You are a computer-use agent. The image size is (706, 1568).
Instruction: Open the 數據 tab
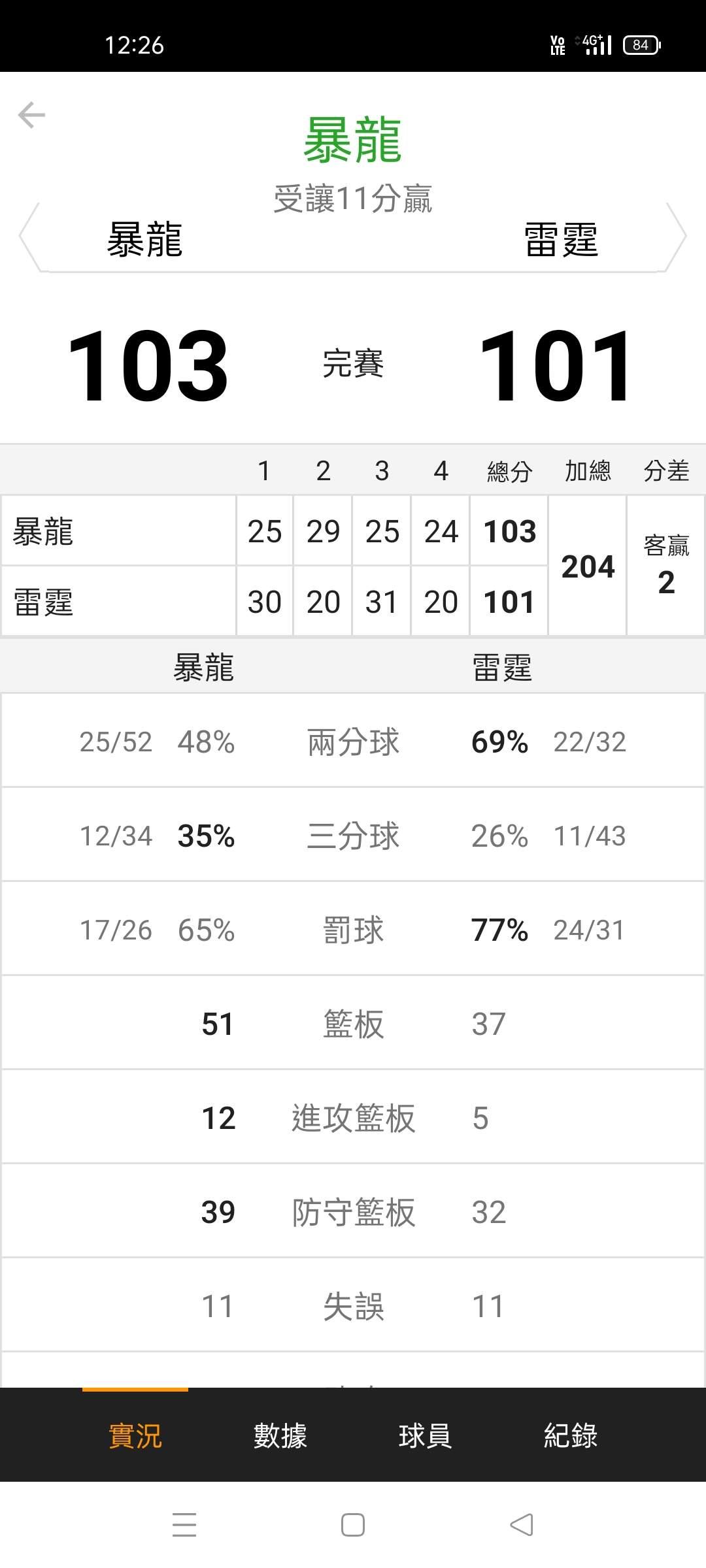pyautogui.click(x=280, y=1436)
